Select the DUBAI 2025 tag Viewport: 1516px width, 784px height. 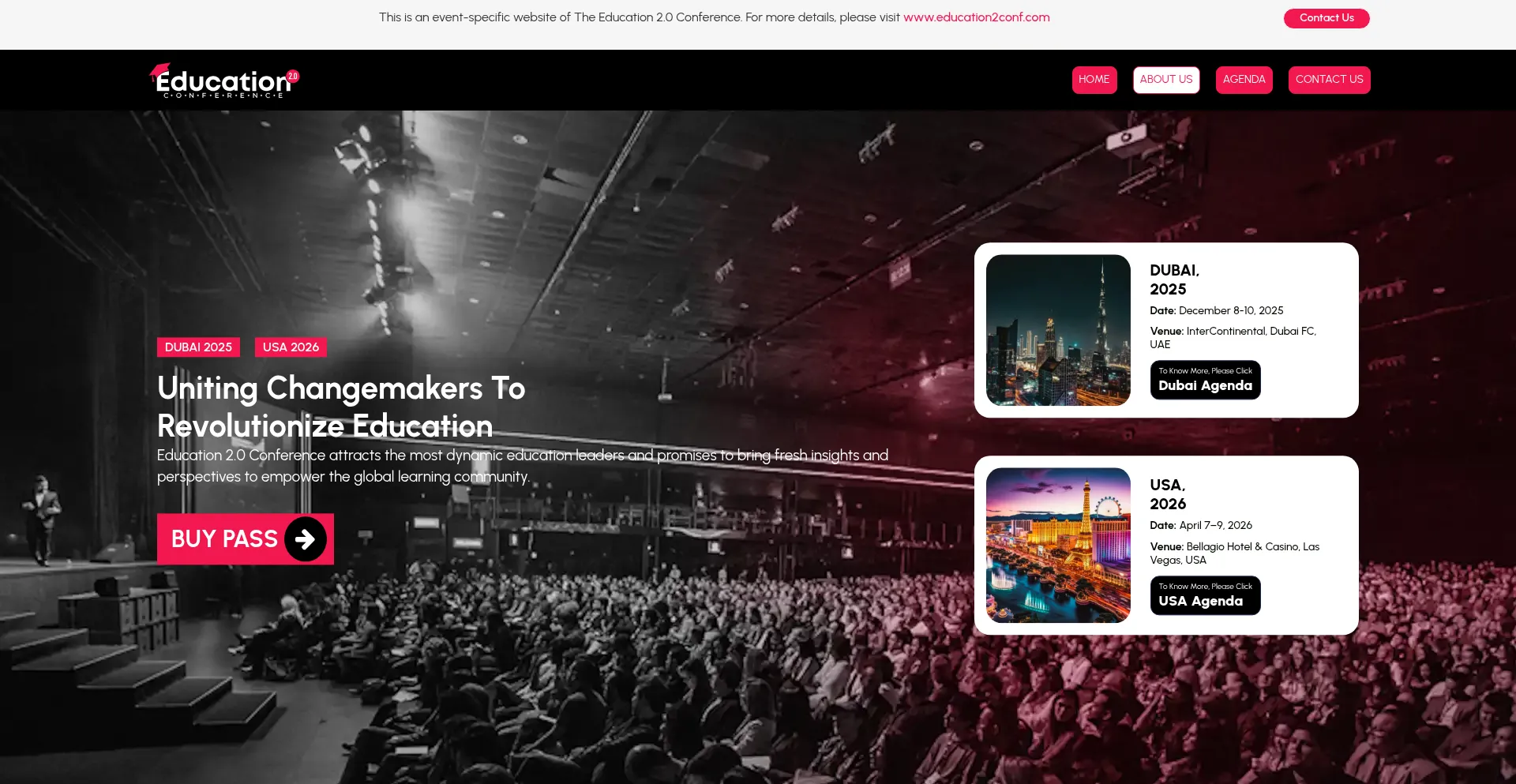[x=198, y=347]
